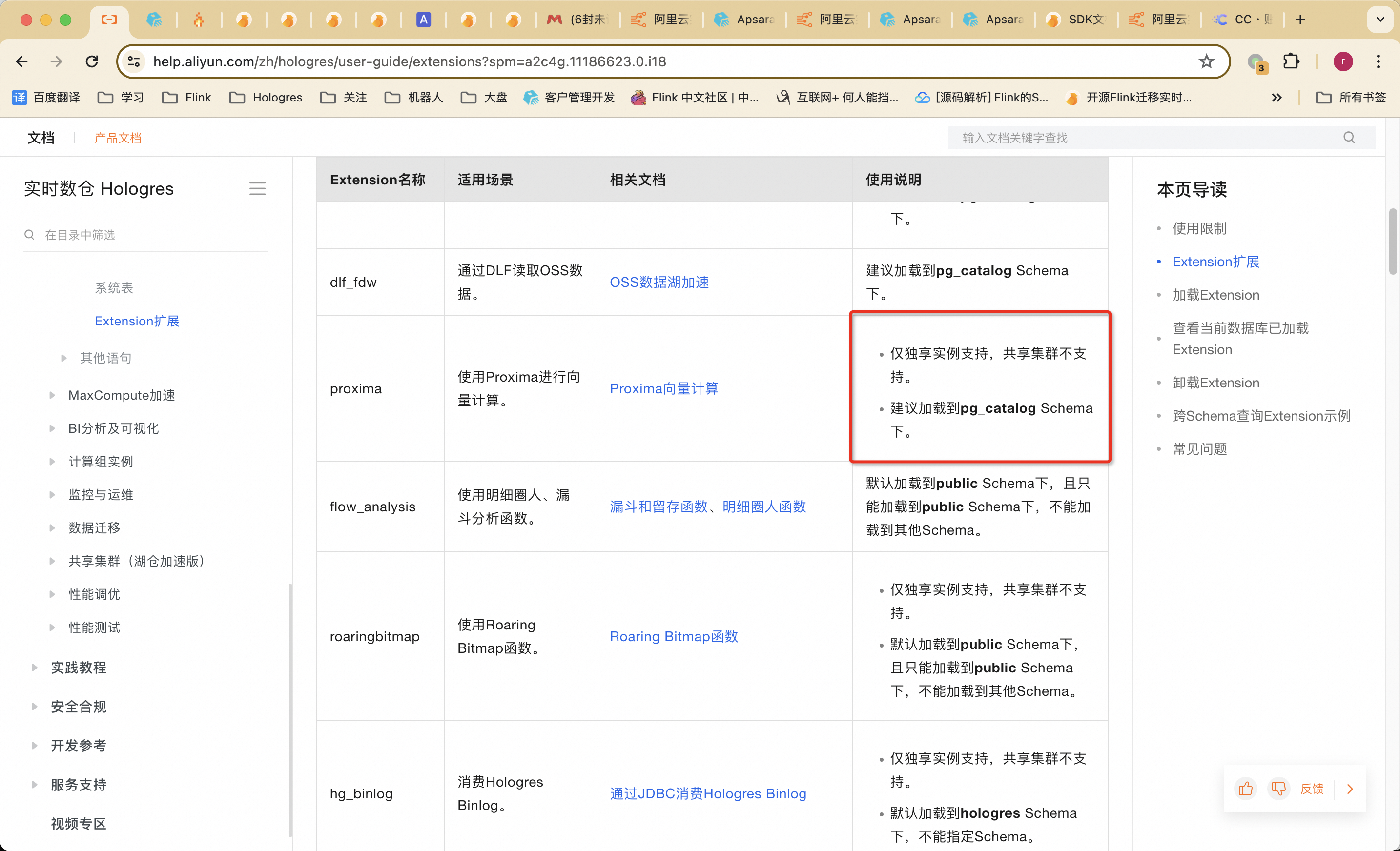Open 视频专区 sidebar item
This screenshot has width=1400, height=851.
[x=79, y=824]
